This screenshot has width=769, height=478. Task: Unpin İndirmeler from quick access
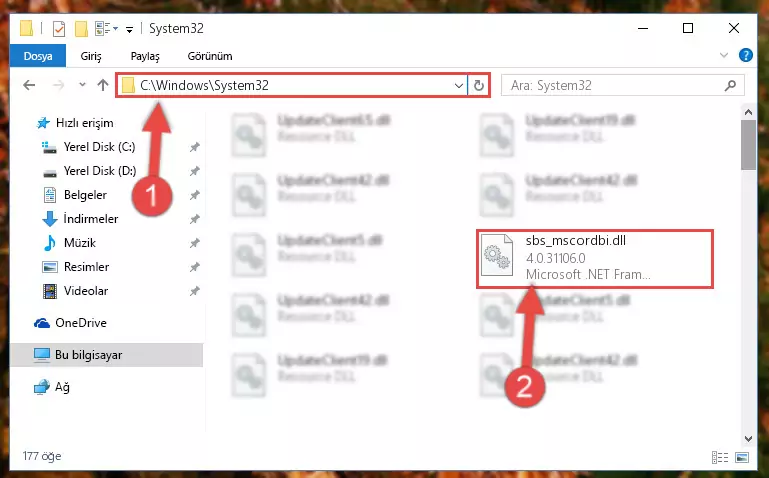tap(195, 219)
